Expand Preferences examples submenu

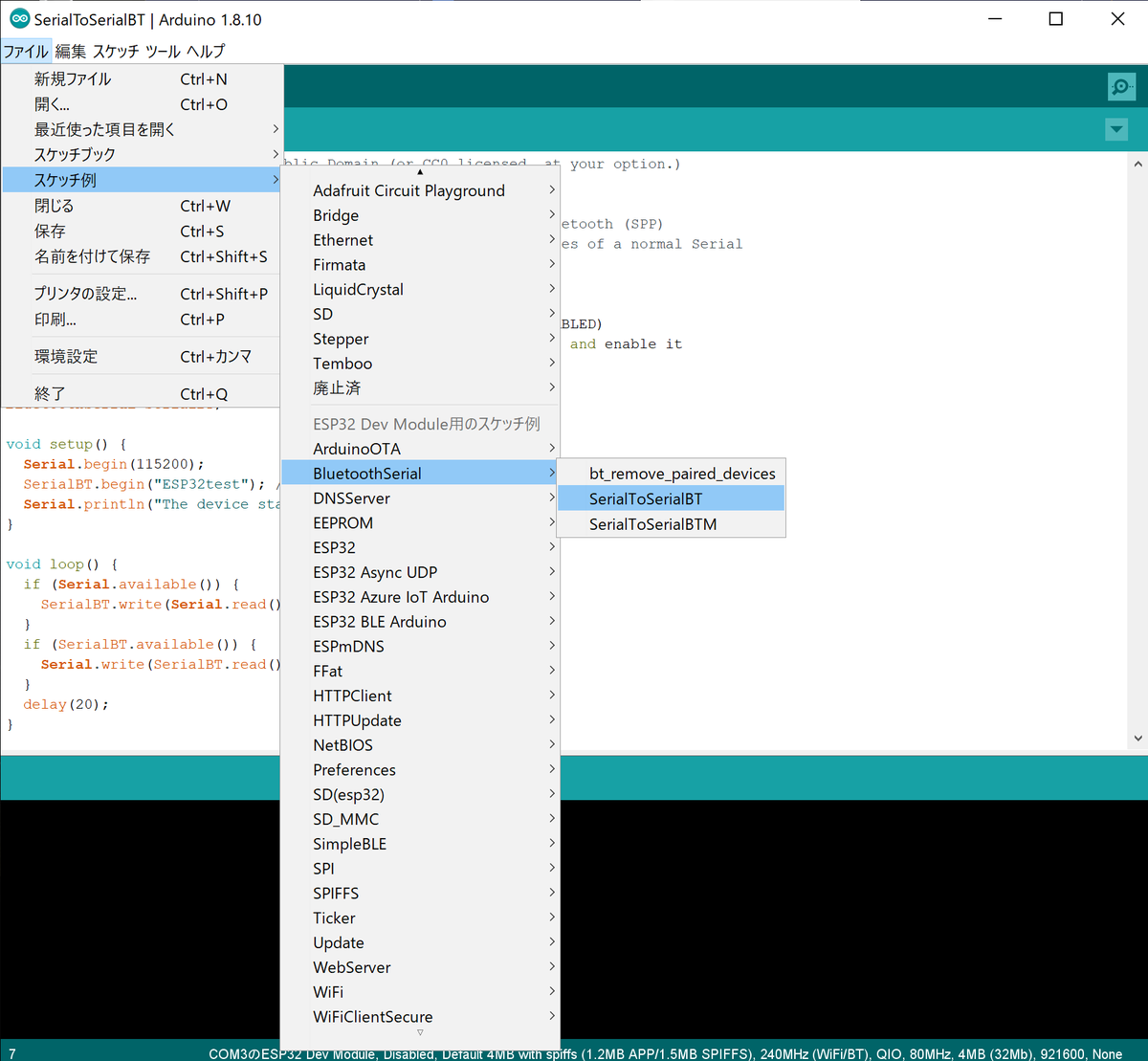pyautogui.click(x=420, y=770)
